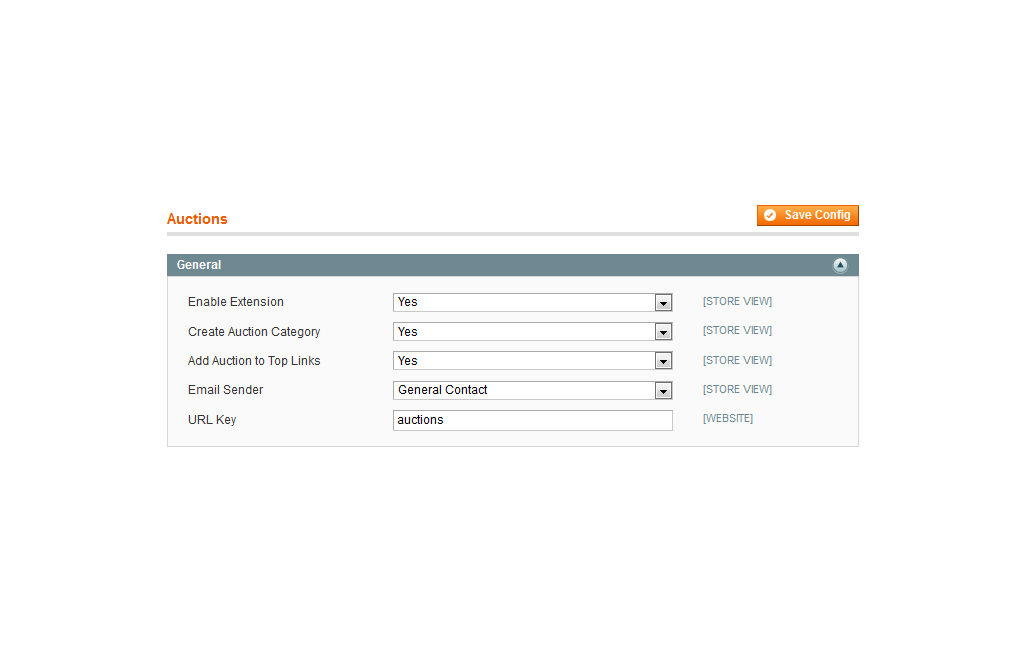Click the Enable Extension label
Screen dimensions: 1024x650
(x=236, y=302)
